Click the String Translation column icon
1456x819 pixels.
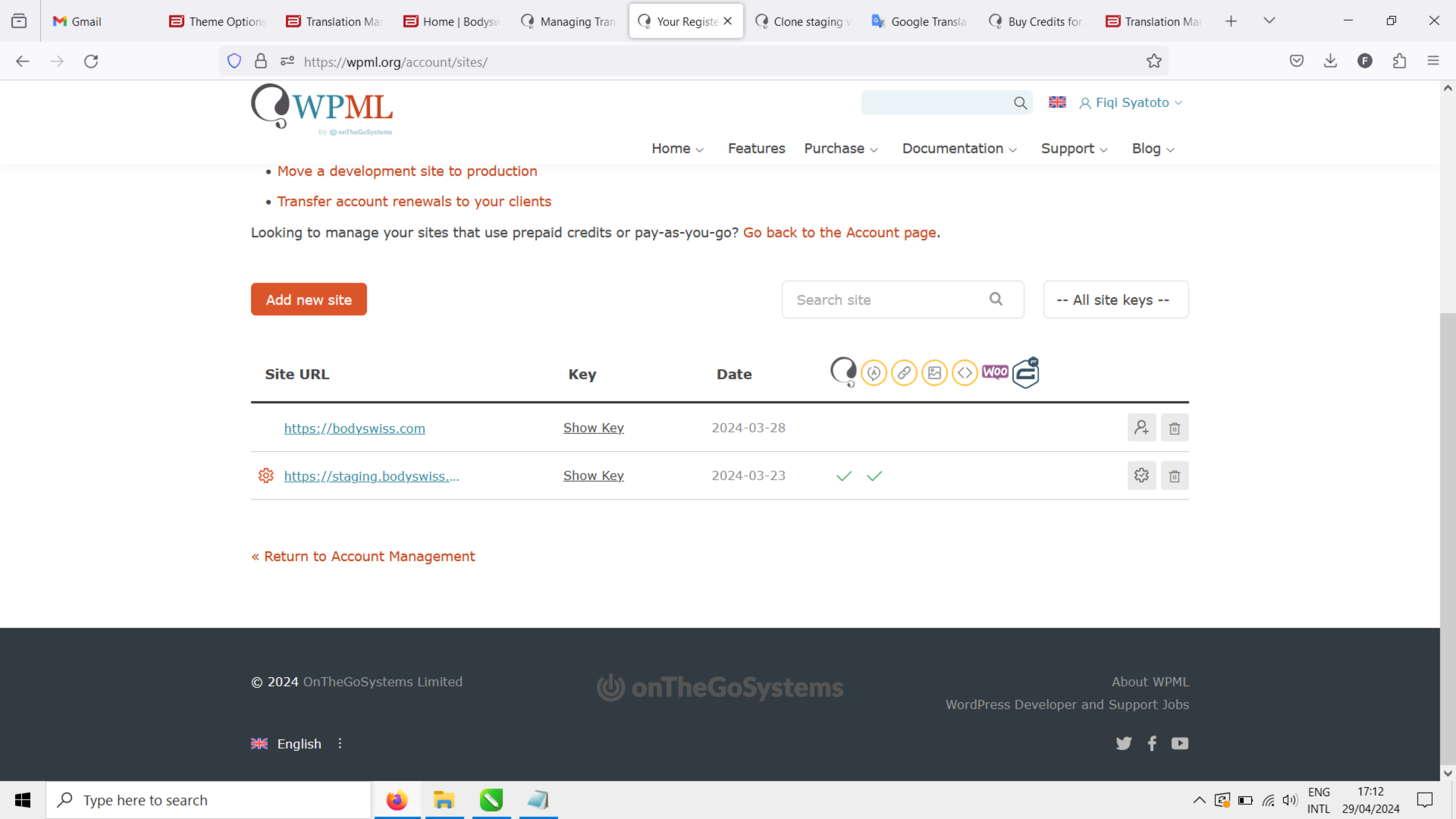click(874, 373)
